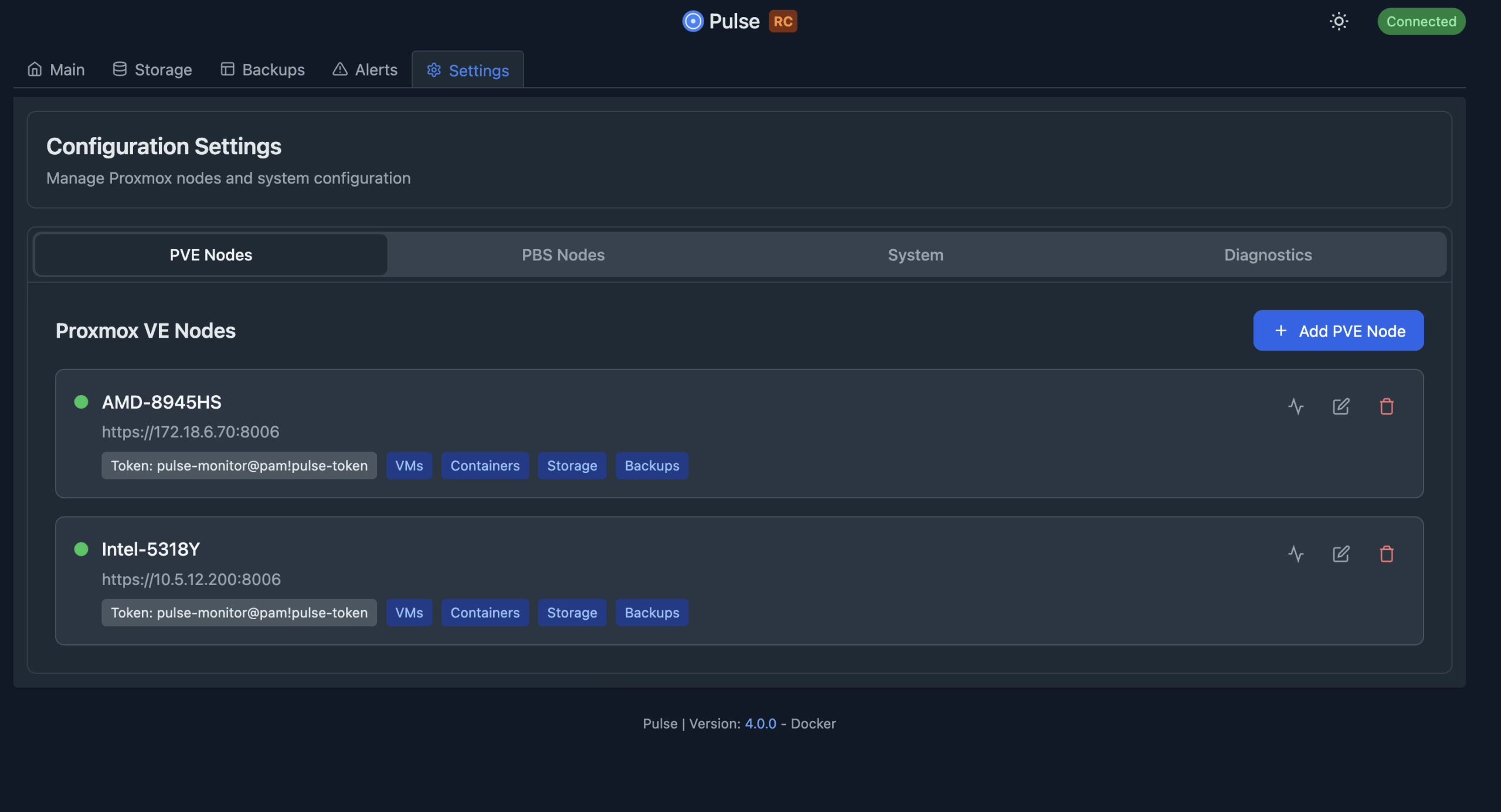
Task: Test connection for Intel-5318Y node
Action: click(x=1296, y=554)
